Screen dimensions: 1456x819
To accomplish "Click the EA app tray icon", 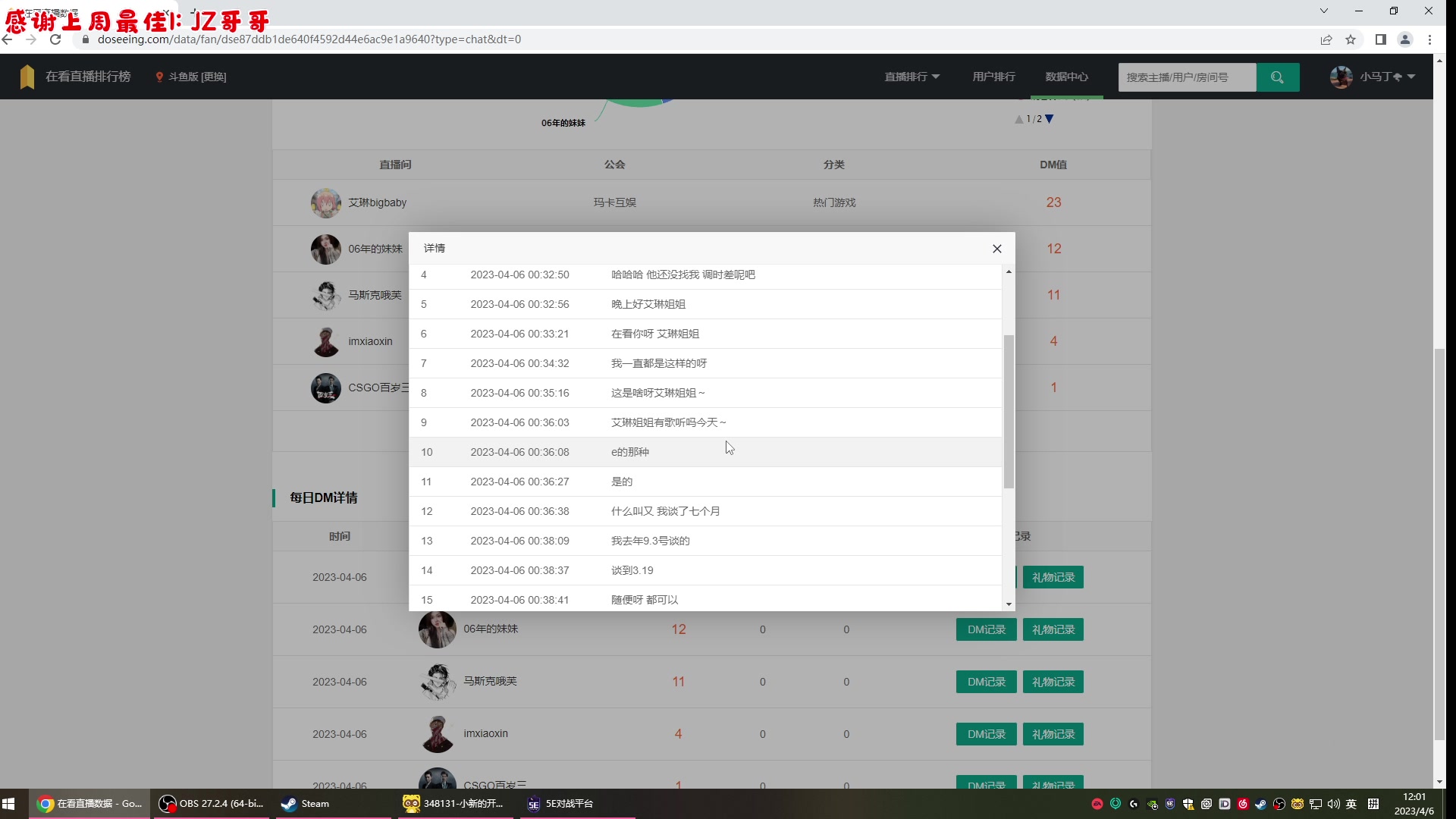I will point(1098,804).
